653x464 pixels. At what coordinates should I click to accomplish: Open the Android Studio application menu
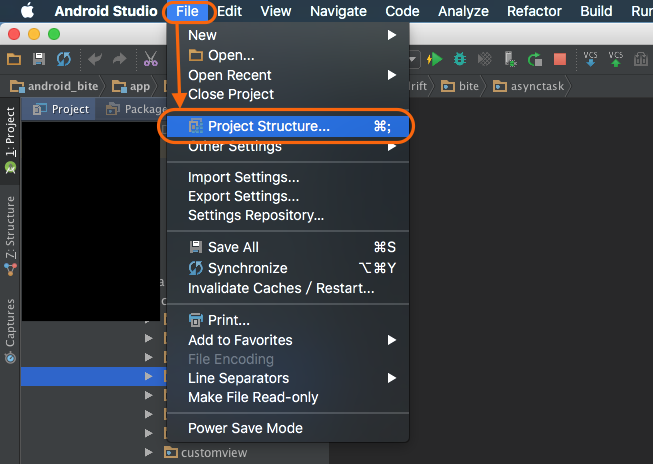[106, 11]
